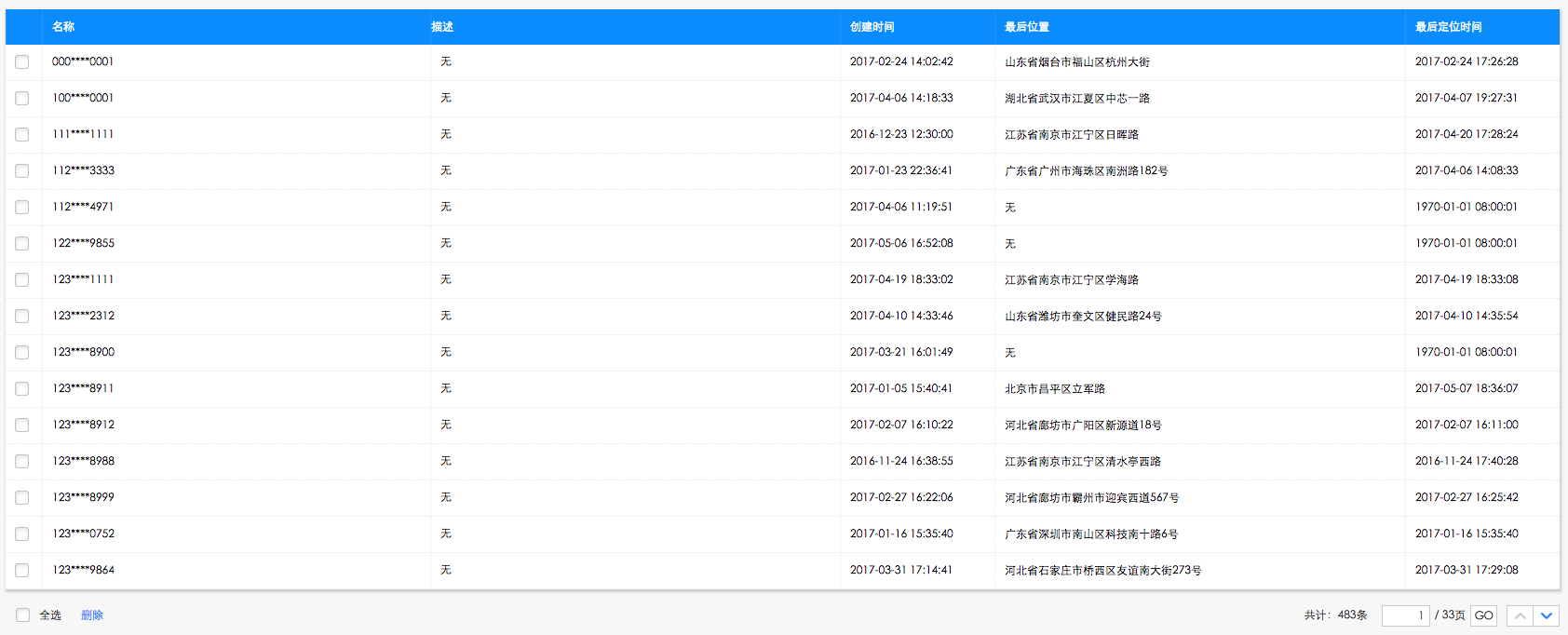Enable the checkbox for 122****9855
The height and width of the screenshot is (635, 1568).
22,244
